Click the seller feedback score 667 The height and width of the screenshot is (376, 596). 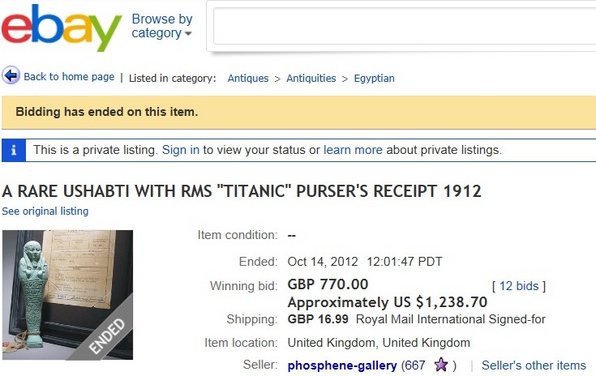(x=415, y=366)
